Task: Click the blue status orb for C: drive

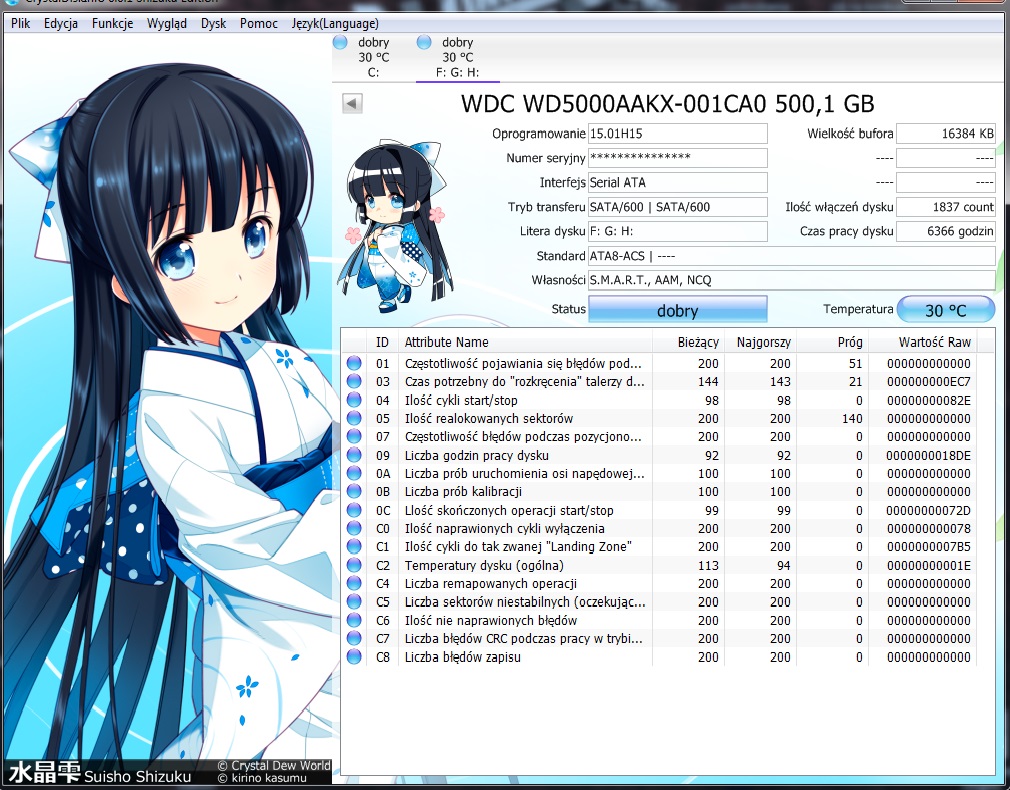Action: (340, 43)
